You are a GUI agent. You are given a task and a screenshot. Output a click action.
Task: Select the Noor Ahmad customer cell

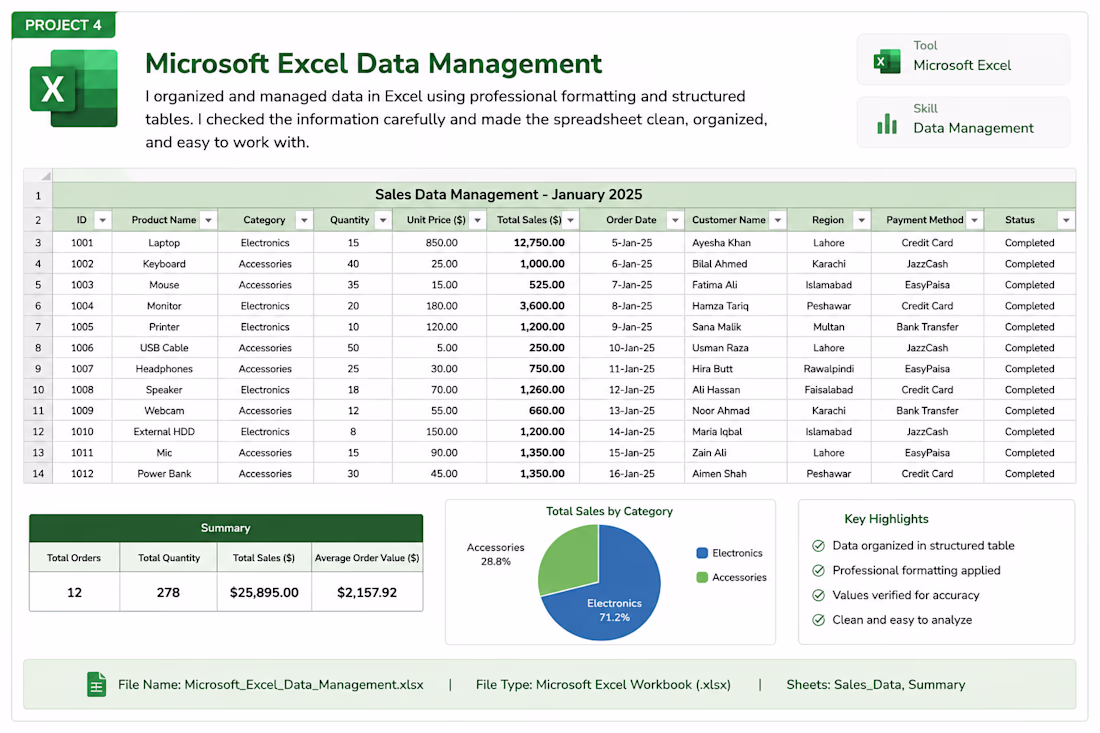[x=735, y=411]
